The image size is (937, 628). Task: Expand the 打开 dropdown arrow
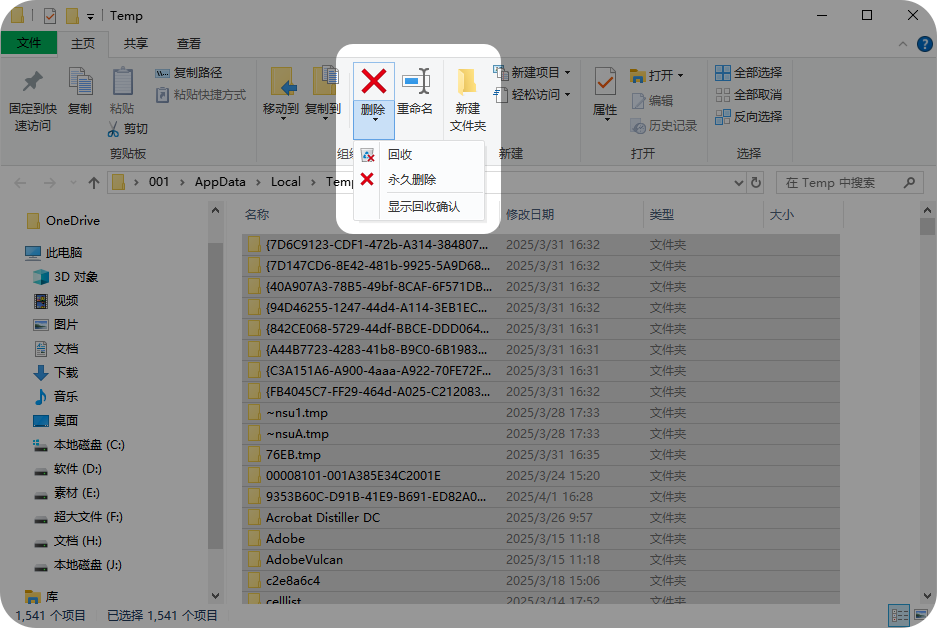click(680, 75)
